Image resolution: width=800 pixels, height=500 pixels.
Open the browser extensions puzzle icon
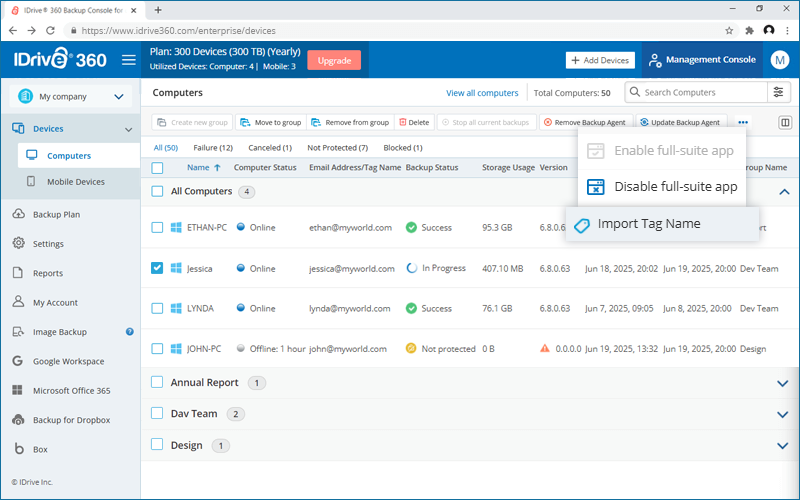pyautogui.click(x=749, y=31)
